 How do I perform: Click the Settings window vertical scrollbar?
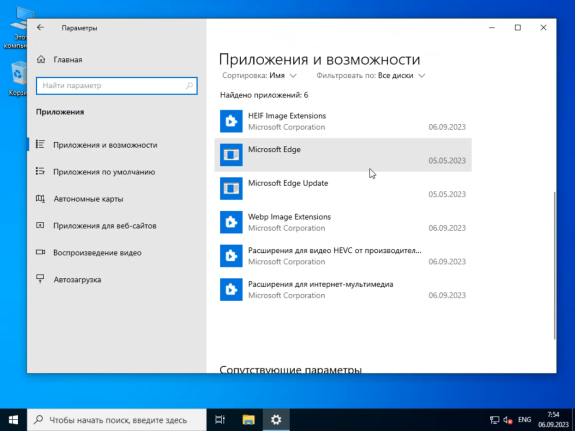coord(554,265)
